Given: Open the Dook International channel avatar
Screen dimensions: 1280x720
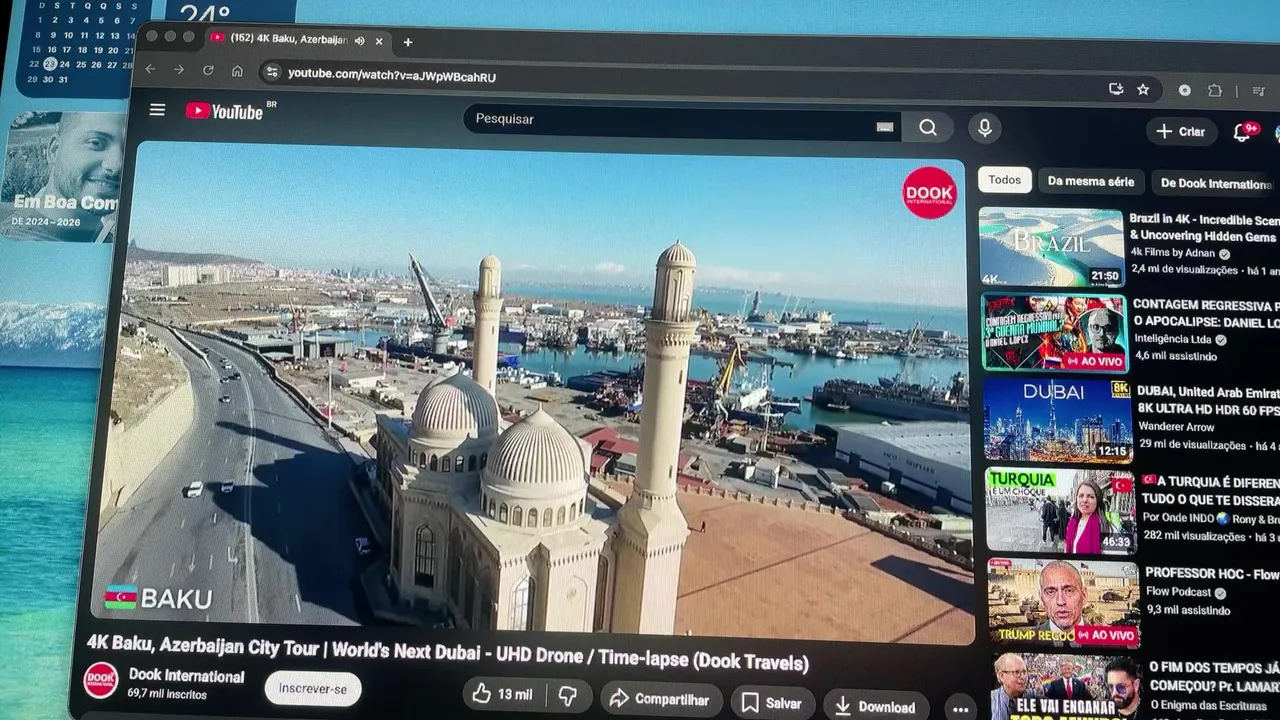Looking at the screenshot, I should (100, 680).
